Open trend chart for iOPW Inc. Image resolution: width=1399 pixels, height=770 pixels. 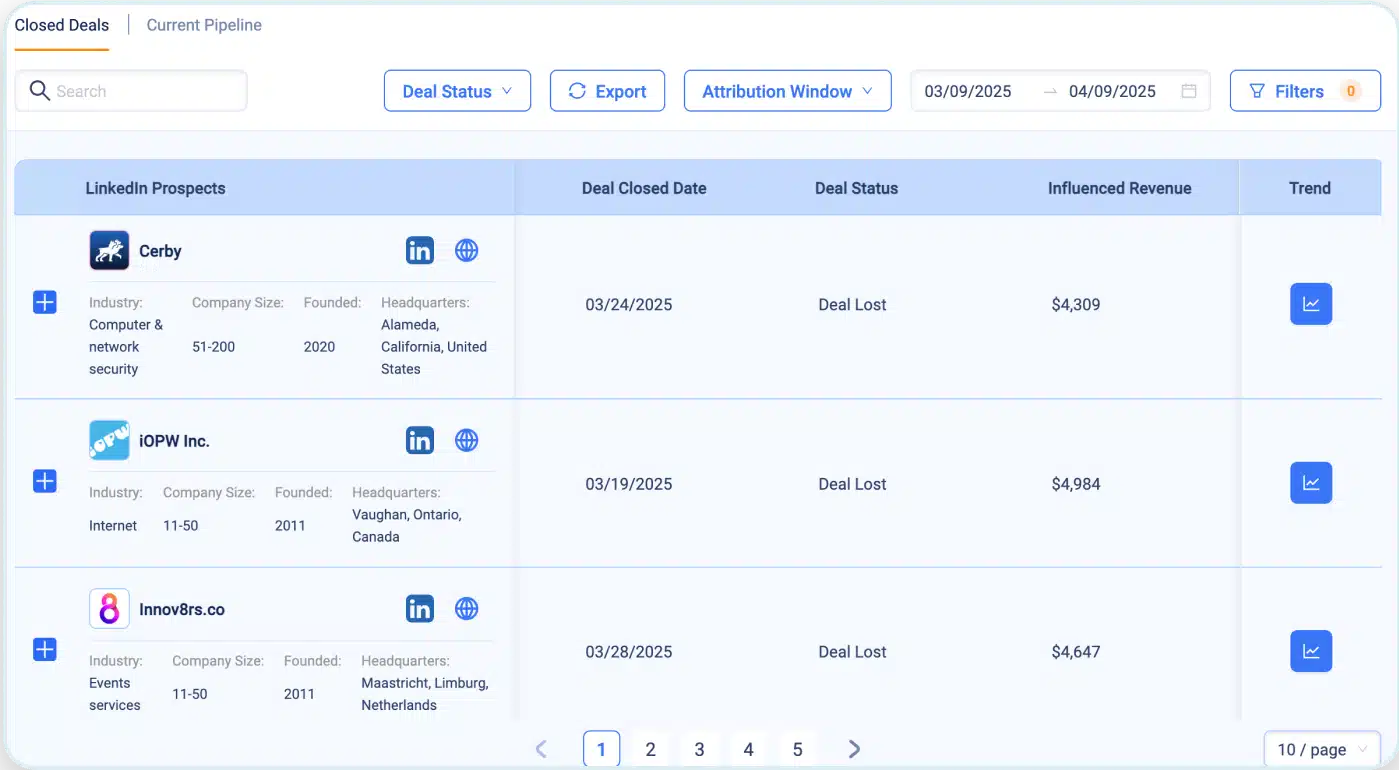[x=1310, y=483]
